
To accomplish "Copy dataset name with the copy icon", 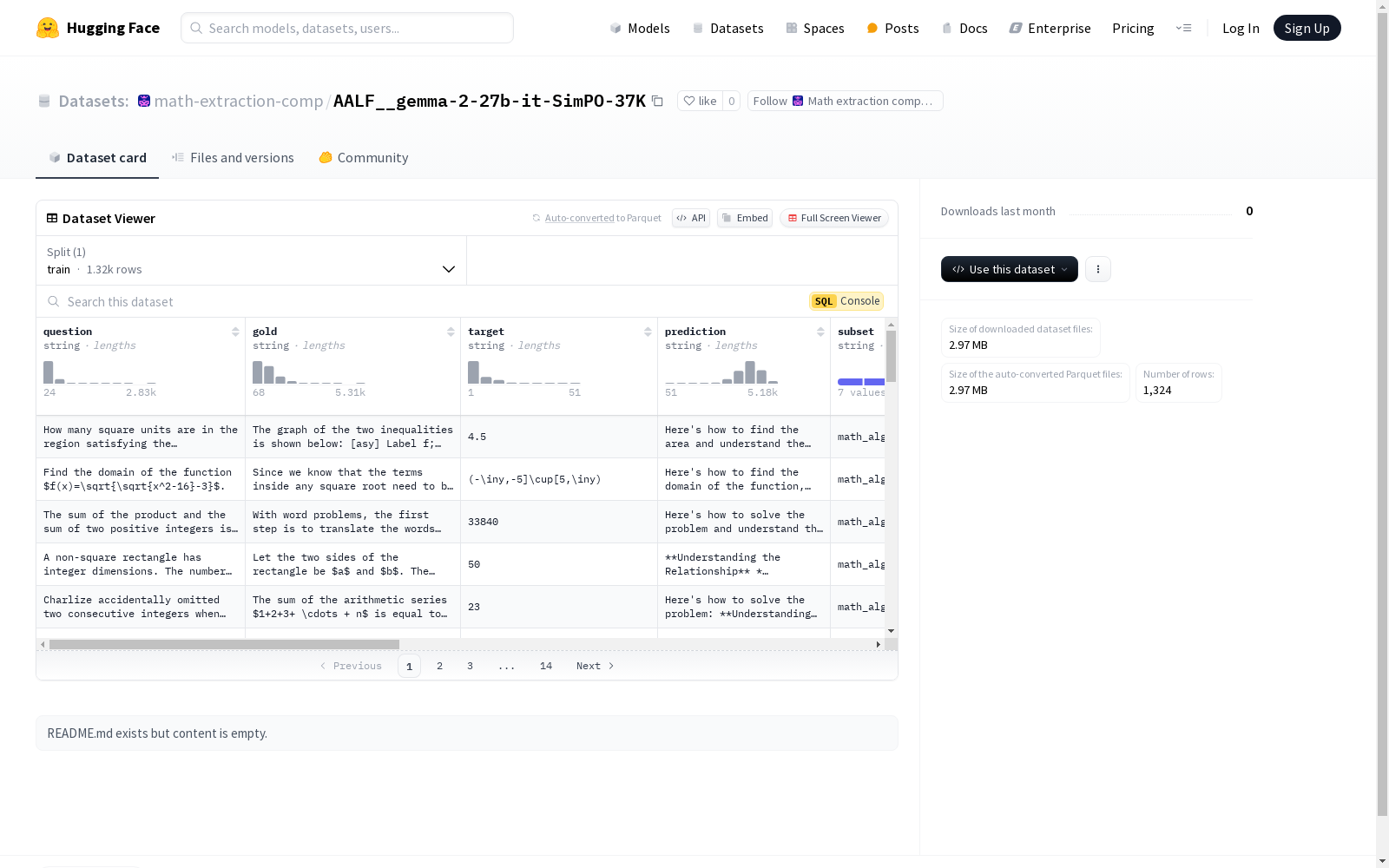I will click(658, 101).
